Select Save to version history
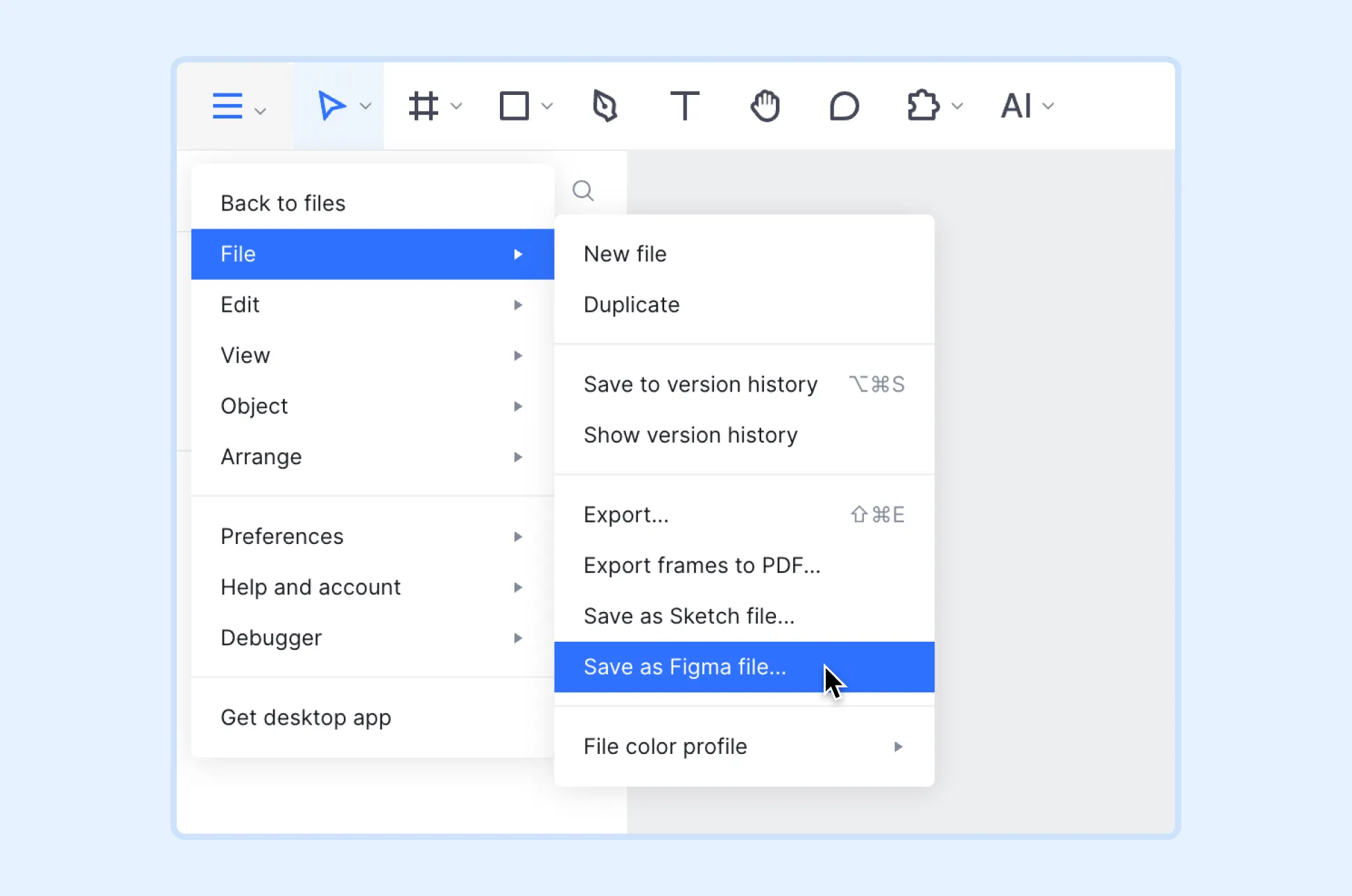 745,385
